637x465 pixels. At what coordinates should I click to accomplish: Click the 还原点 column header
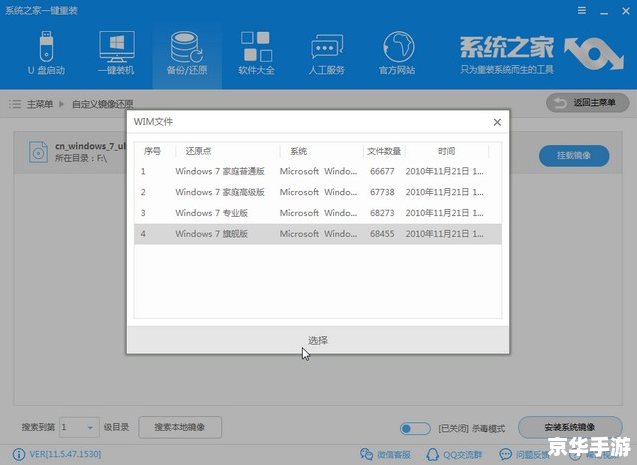pos(194,151)
